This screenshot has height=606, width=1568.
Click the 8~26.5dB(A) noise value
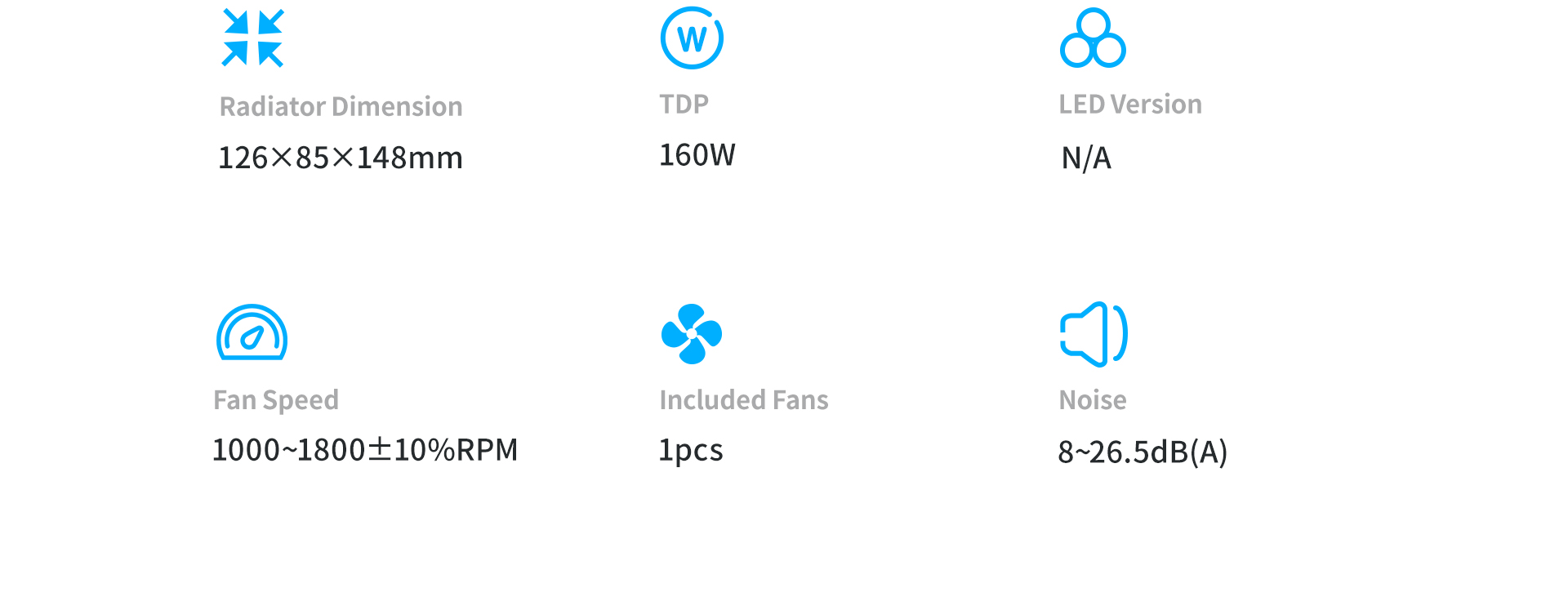1143,452
